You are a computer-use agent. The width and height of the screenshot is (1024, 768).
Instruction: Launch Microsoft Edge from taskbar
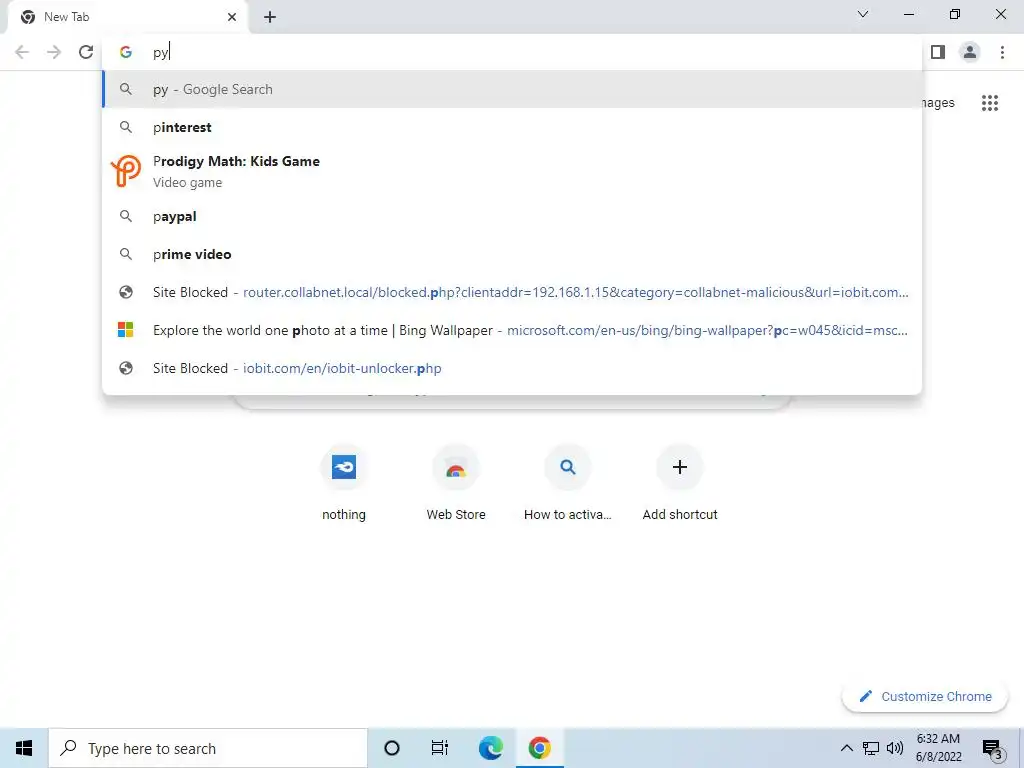(490, 748)
